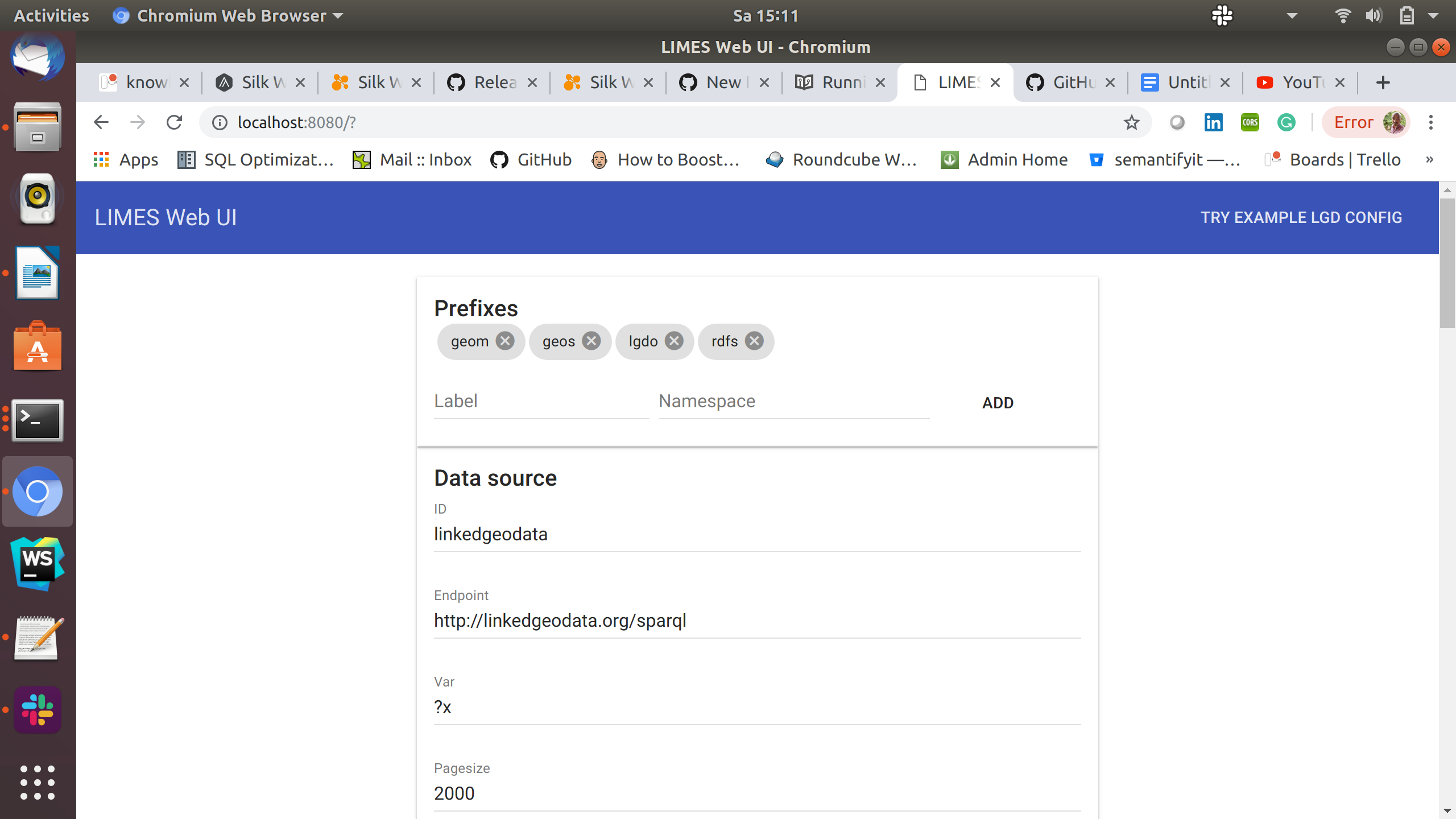Launch WebStorm from the dock
The width and height of the screenshot is (1456, 819).
click(x=37, y=564)
